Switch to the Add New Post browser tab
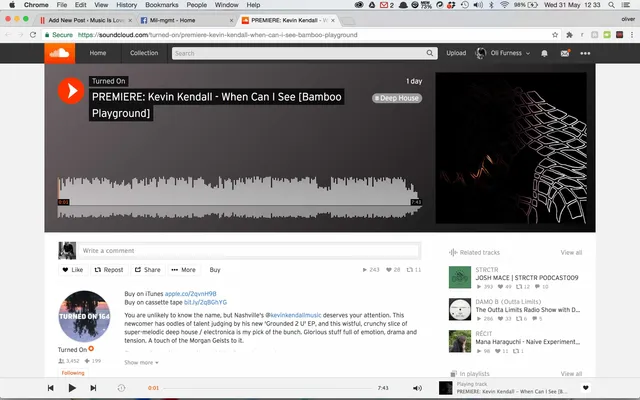 pos(86,20)
